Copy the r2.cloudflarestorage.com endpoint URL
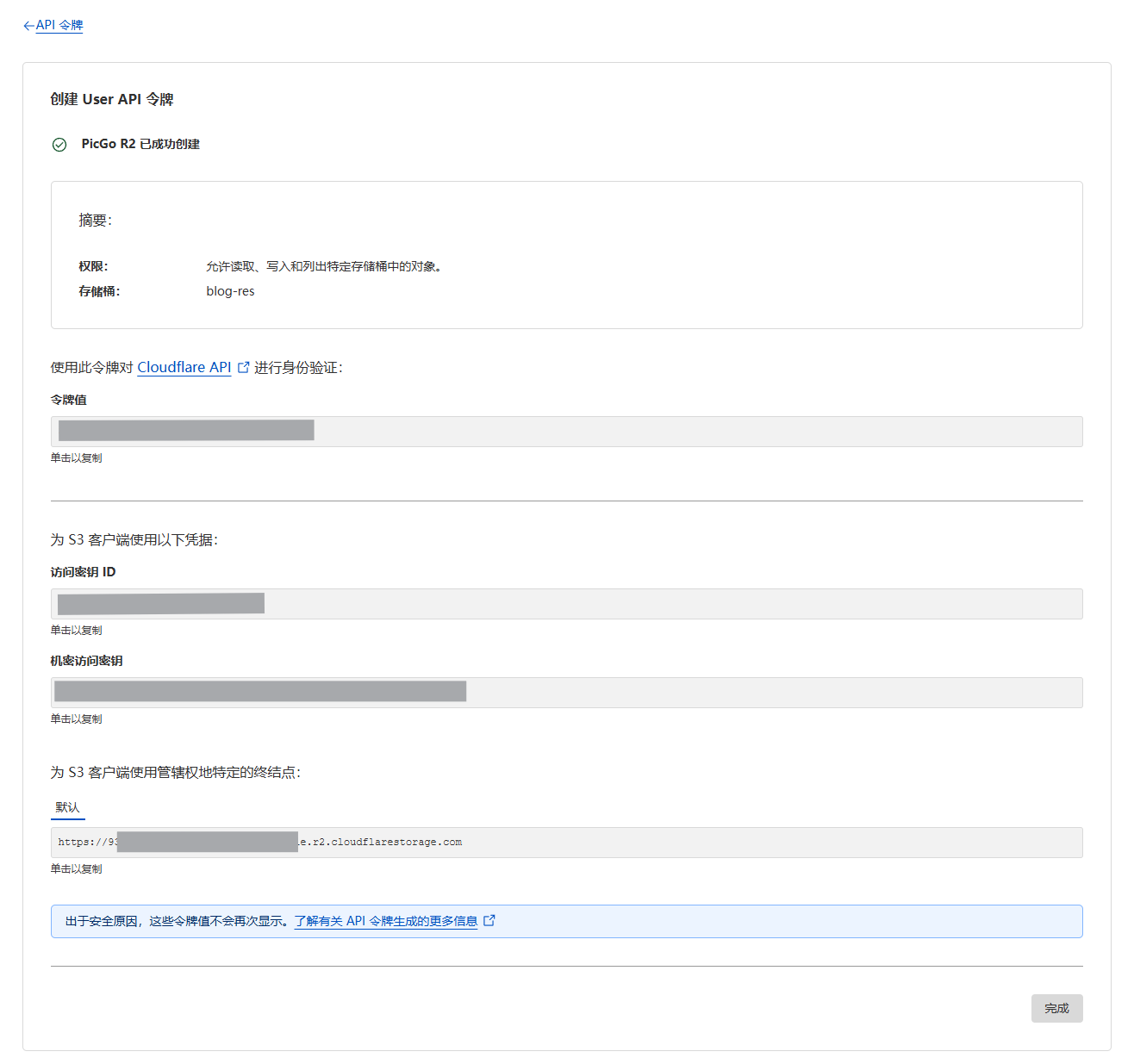 click(x=566, y=843)
